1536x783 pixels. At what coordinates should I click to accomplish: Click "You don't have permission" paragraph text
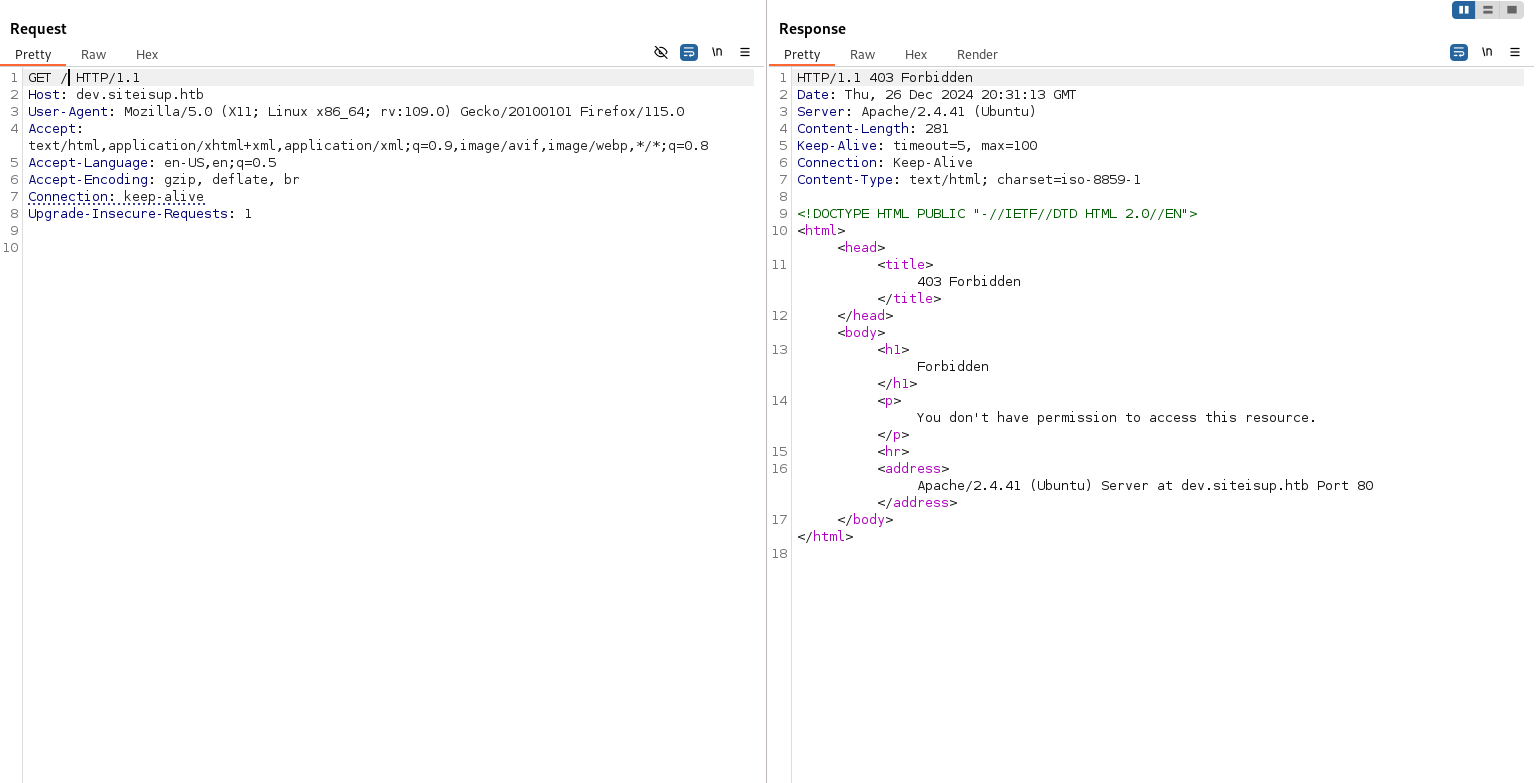(x=1117, y=417)
